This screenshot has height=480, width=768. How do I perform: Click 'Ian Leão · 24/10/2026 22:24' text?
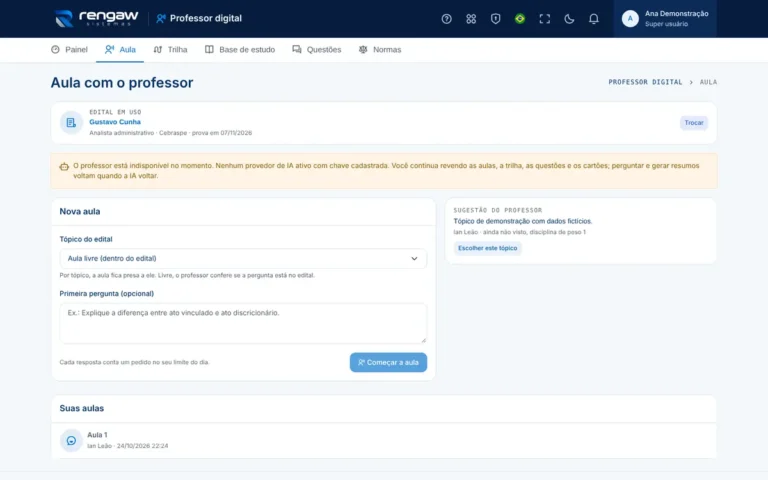point(127,446)
